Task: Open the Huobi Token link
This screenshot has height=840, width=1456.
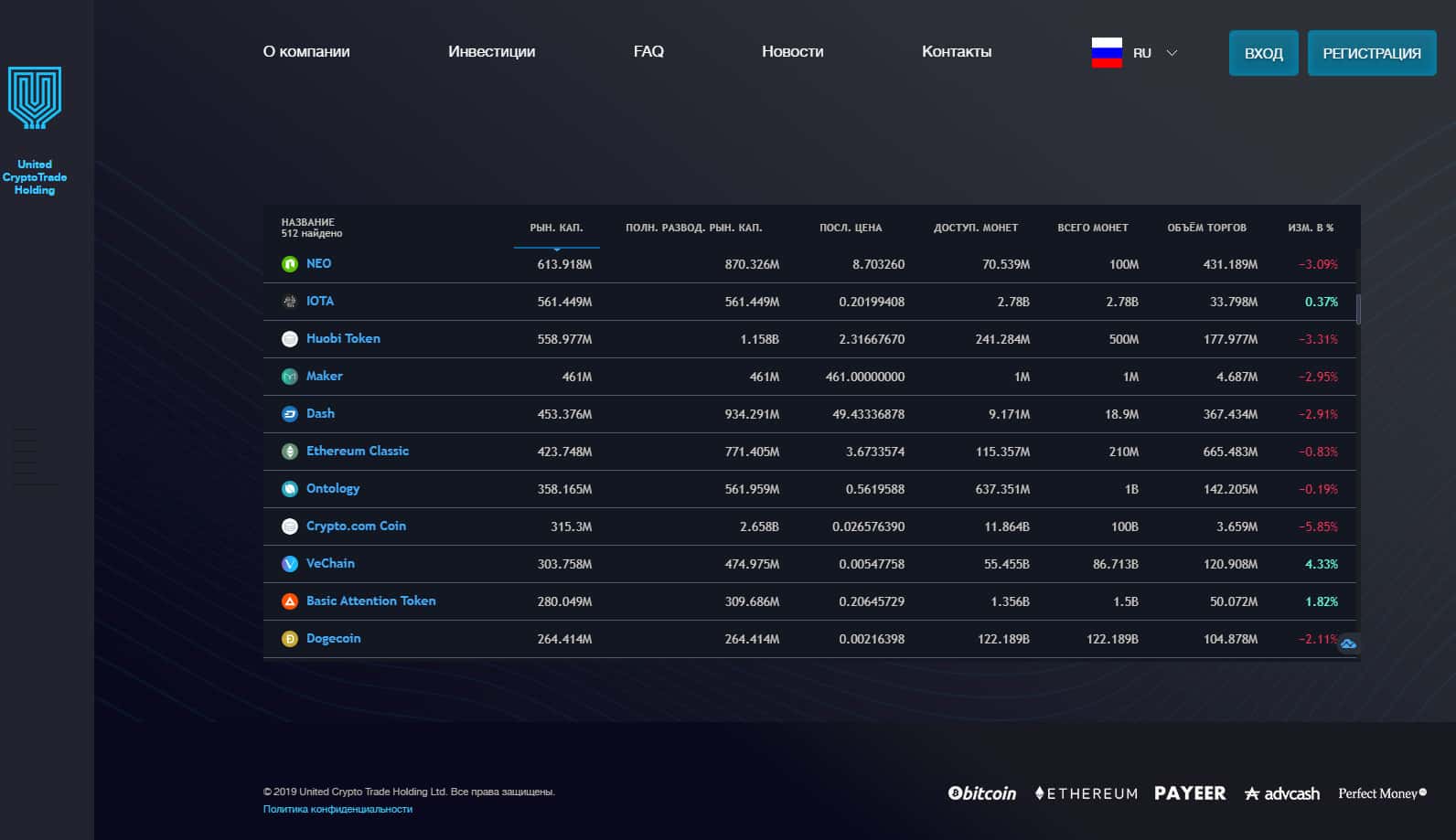Action: [343, 338]
